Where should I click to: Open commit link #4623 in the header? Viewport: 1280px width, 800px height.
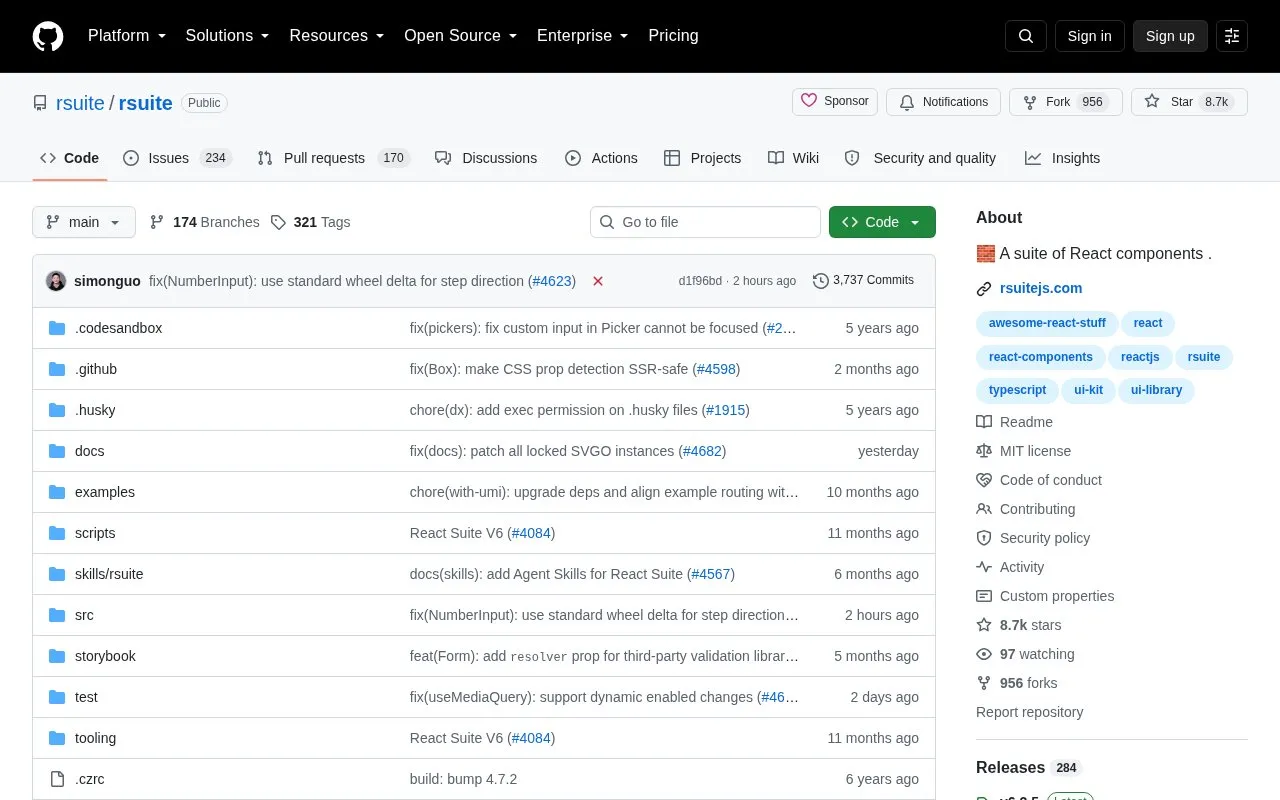(552, 281)
